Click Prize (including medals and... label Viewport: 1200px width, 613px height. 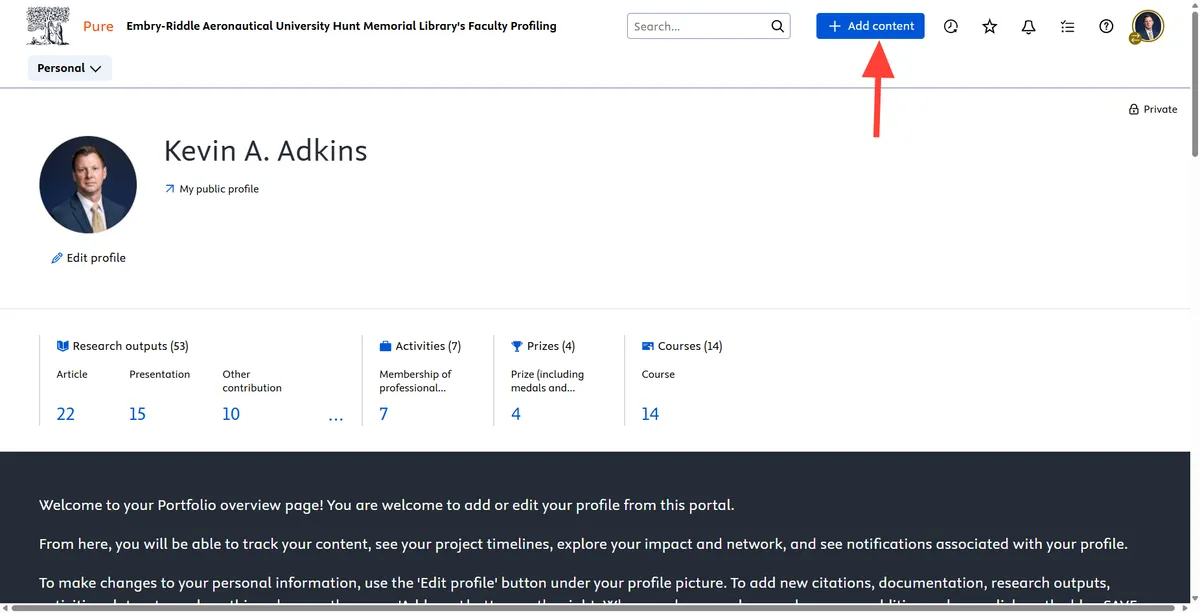pos(547,381)
